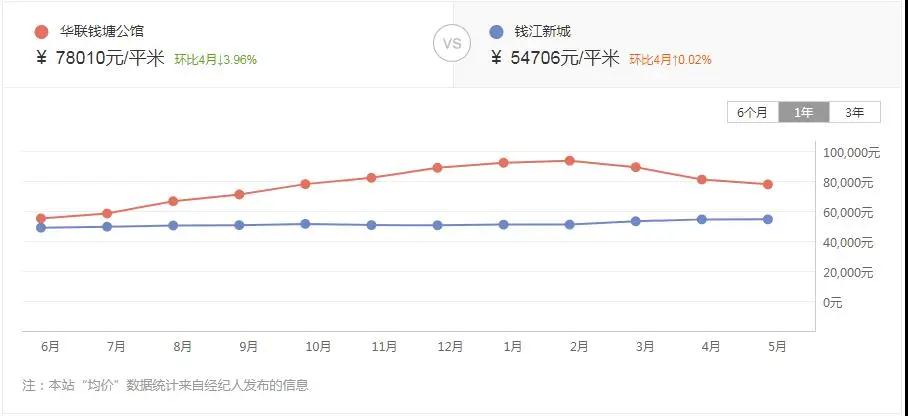
Task: Open the 钱江新城 title link
Action: (x=543, y=32)
